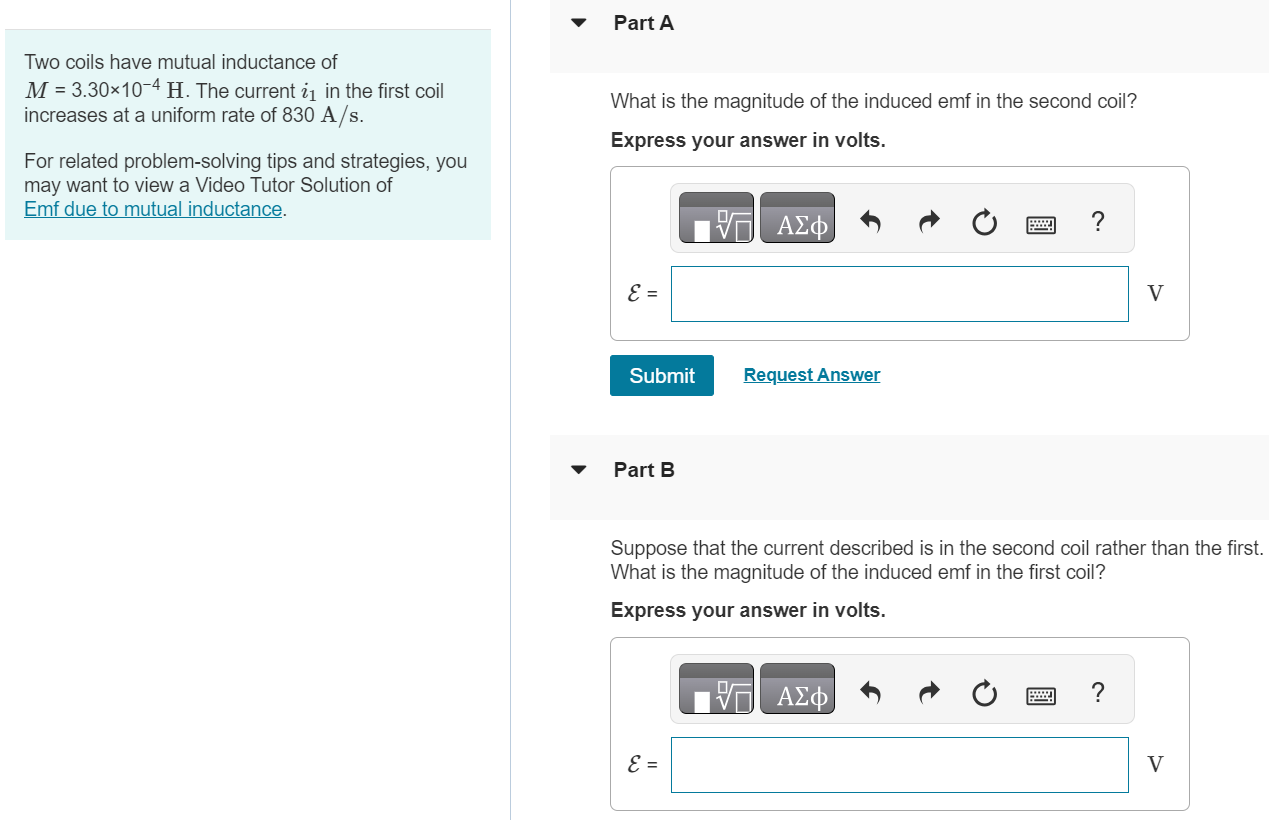Click the Submit button for Part A
Image resolution: width=1269 pixels, height=820 pixels.
click(662, 375)
